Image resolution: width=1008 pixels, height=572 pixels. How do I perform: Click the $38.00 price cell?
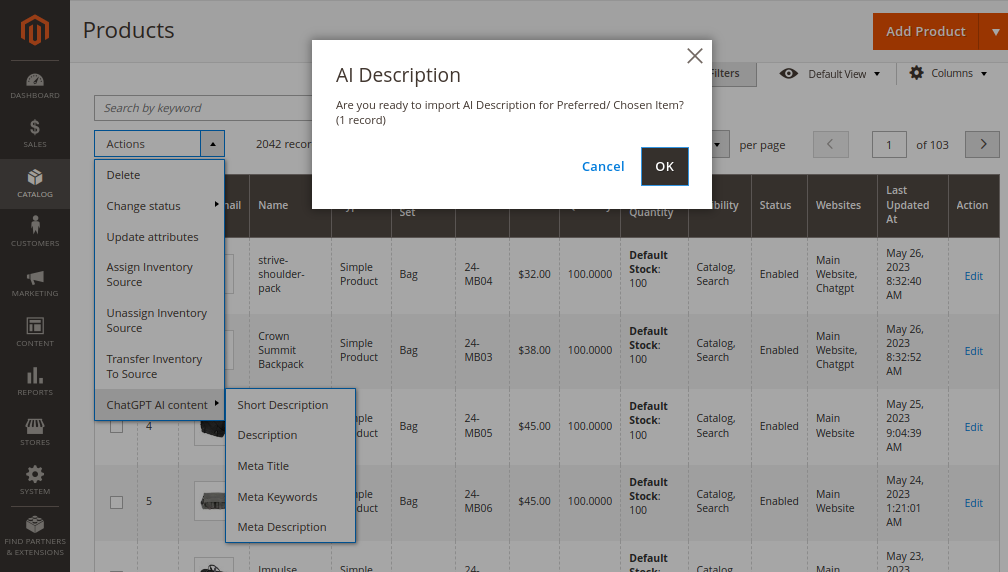pos(534,350)
